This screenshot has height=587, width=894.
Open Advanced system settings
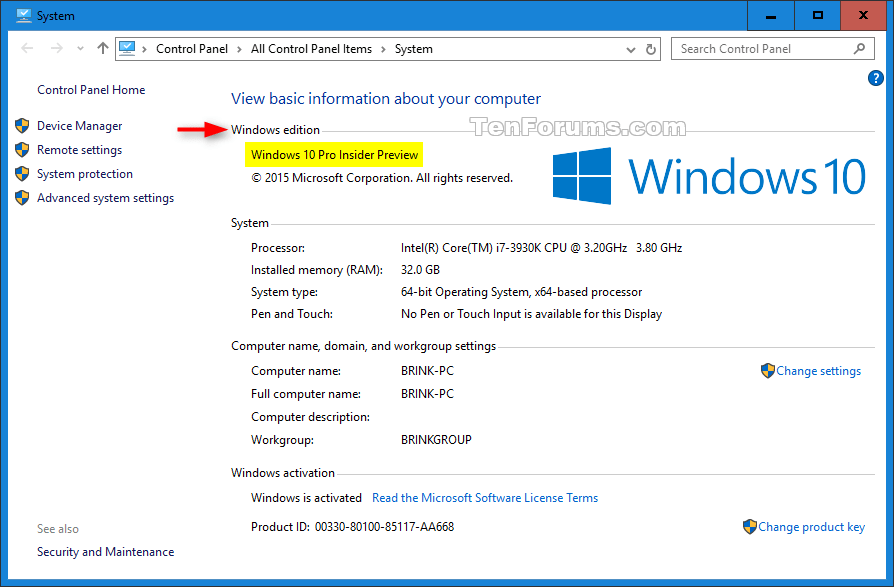104,197
